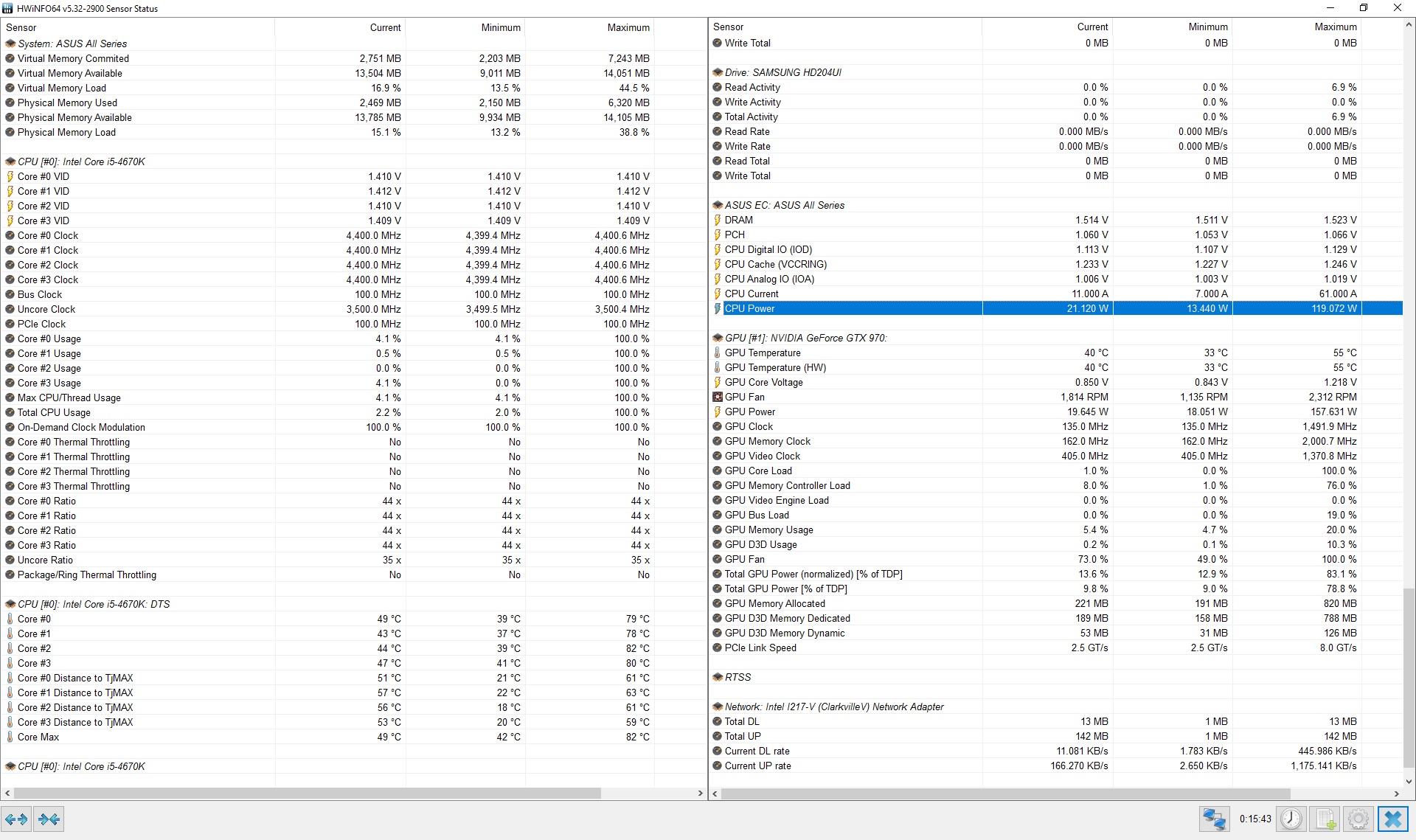
Task: Open the remote network monitors button
Action: click(1214, 819)
